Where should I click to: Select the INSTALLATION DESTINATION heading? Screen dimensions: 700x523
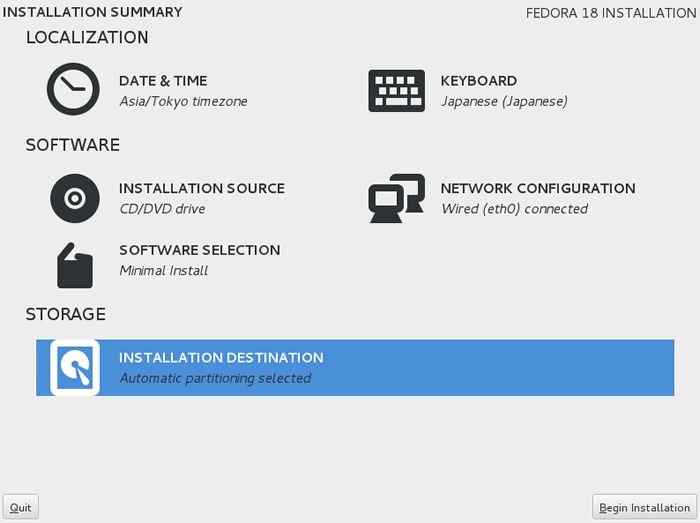[221, 357]
